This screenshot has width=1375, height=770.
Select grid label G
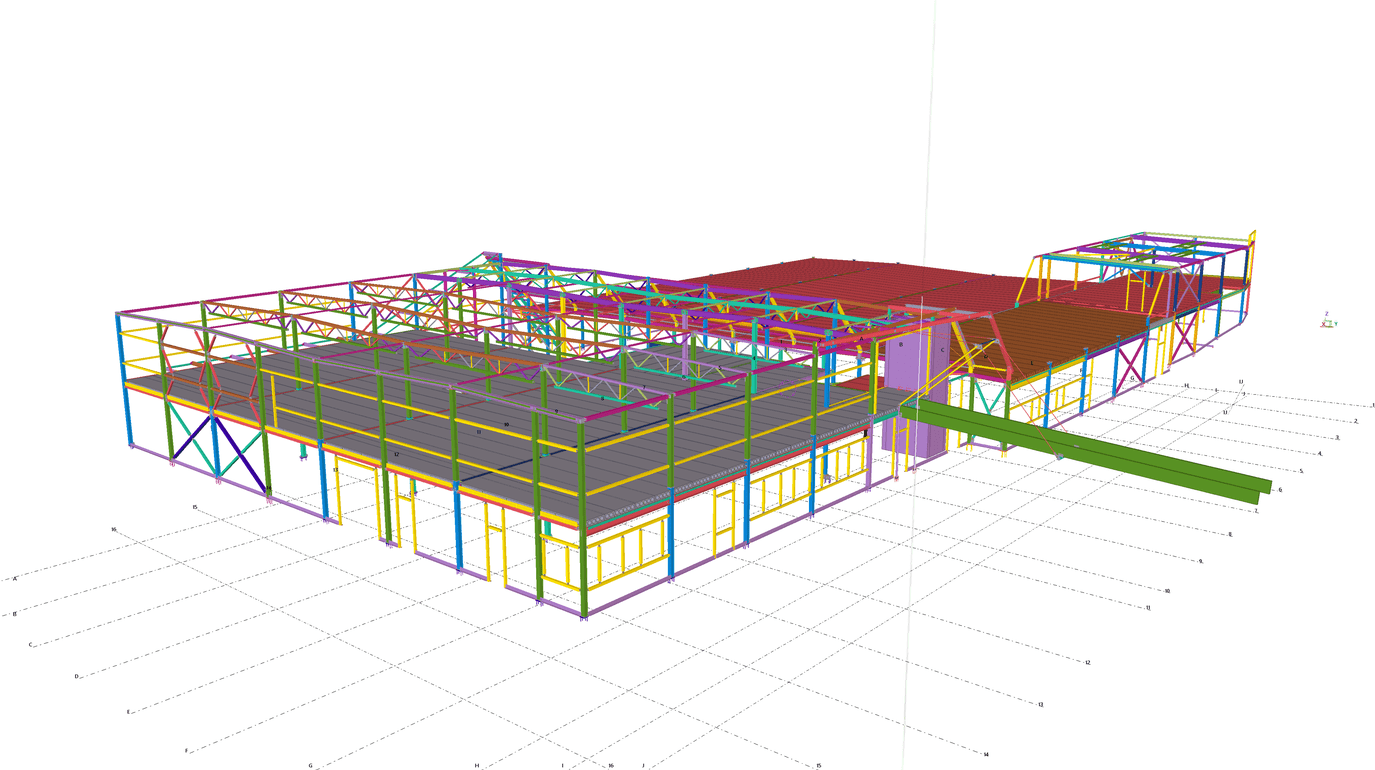pyautogui.click(x=310, y=766)
